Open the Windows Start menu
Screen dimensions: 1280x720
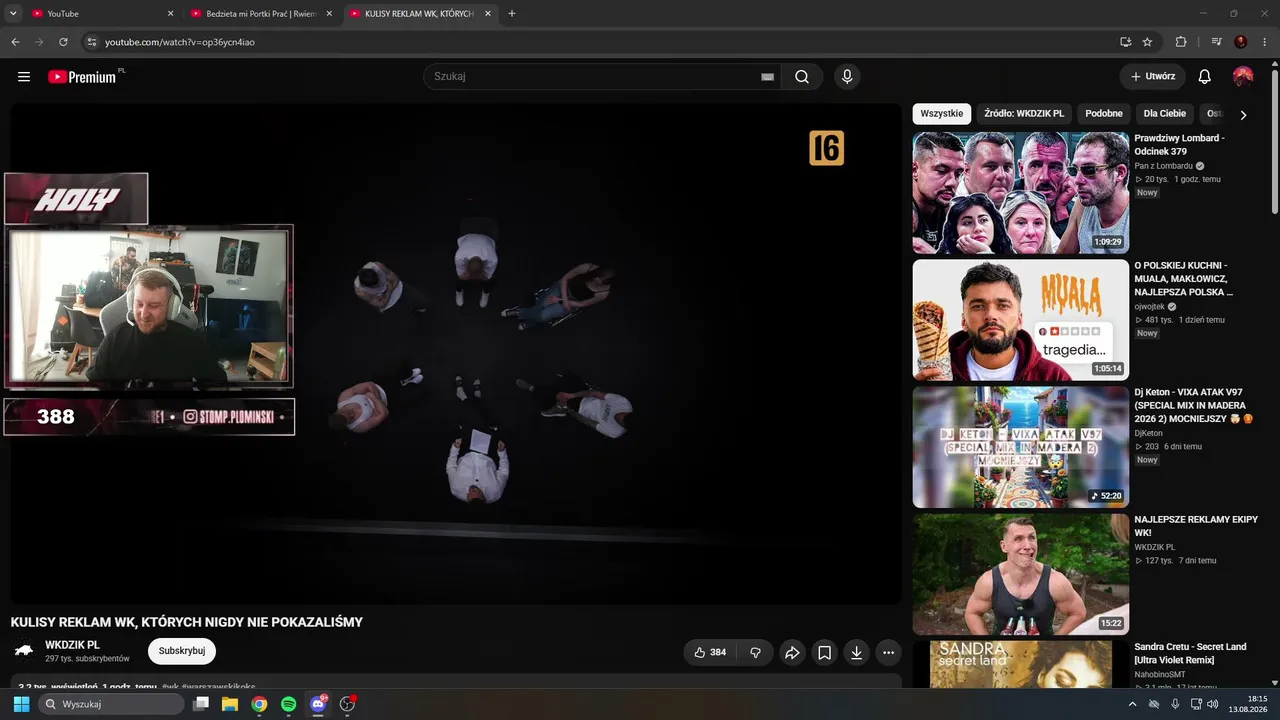coord(21,704)
